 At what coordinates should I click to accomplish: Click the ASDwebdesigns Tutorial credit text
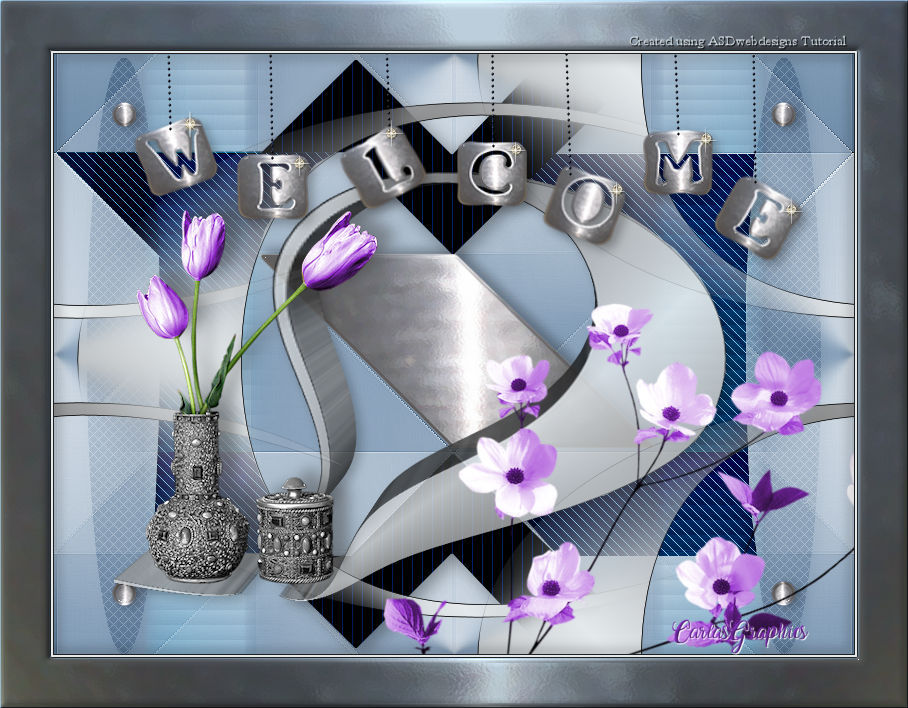point(737,41)
